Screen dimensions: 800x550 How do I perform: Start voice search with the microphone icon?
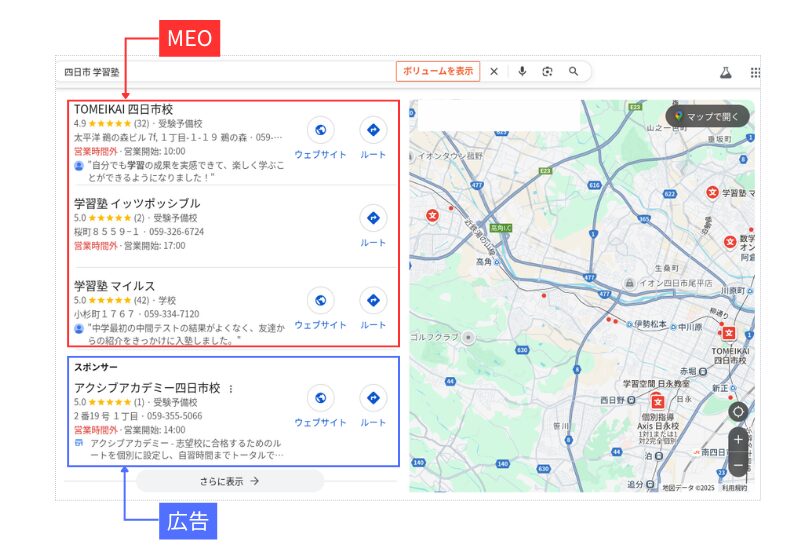pos(522,71)
